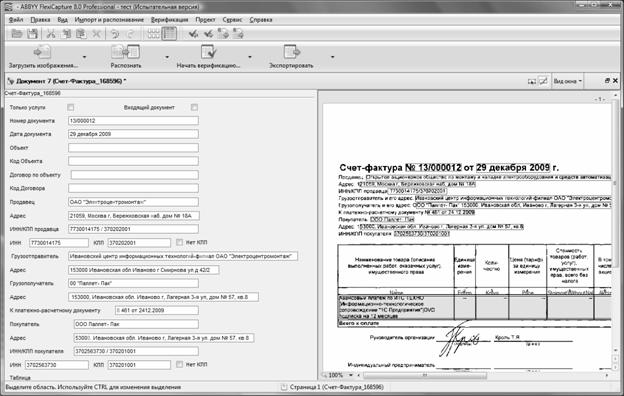
Task: Open the Проект menu
Action: [x=205, y=20]
